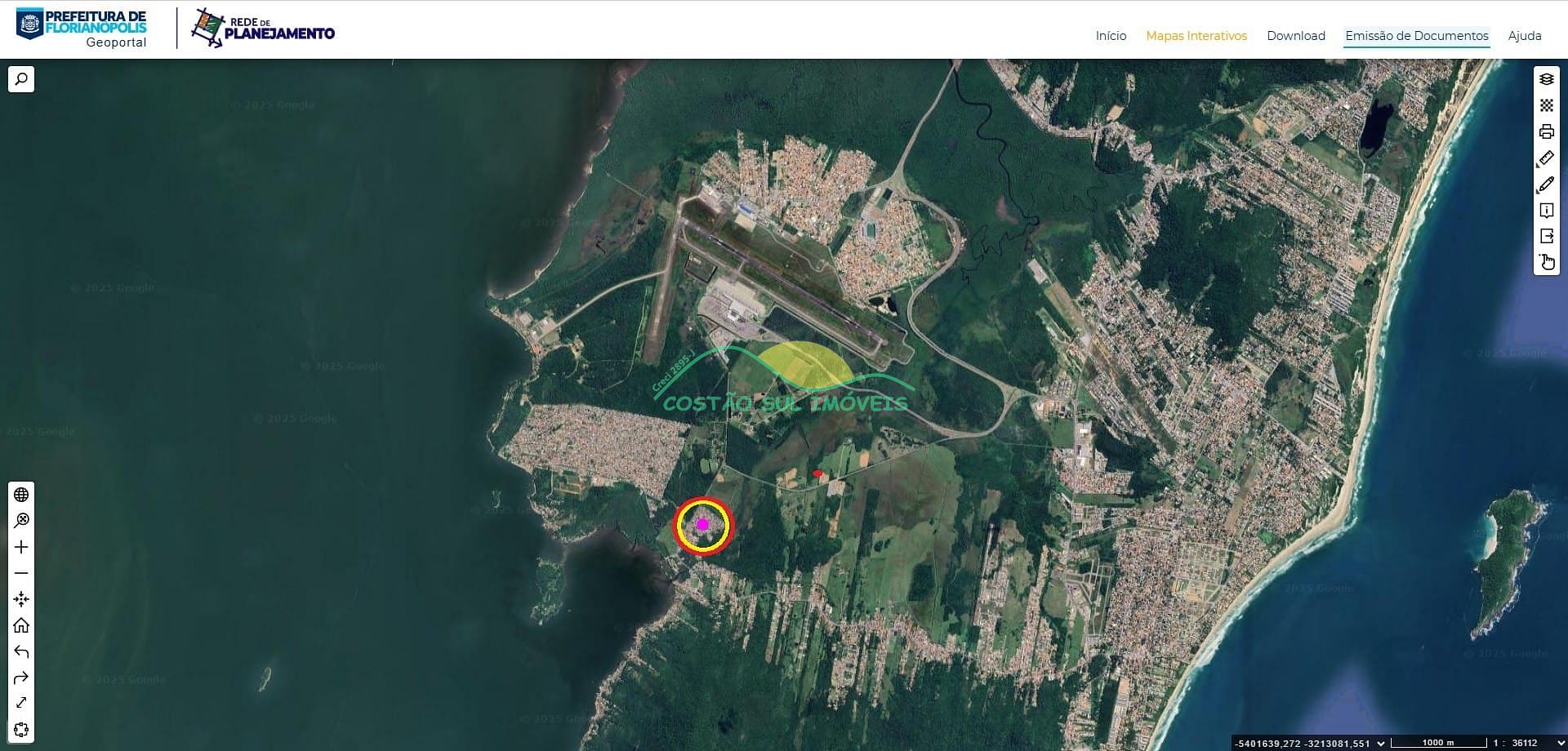Toggle the pointing-hand selection tool

click(x=1546, y=262)
